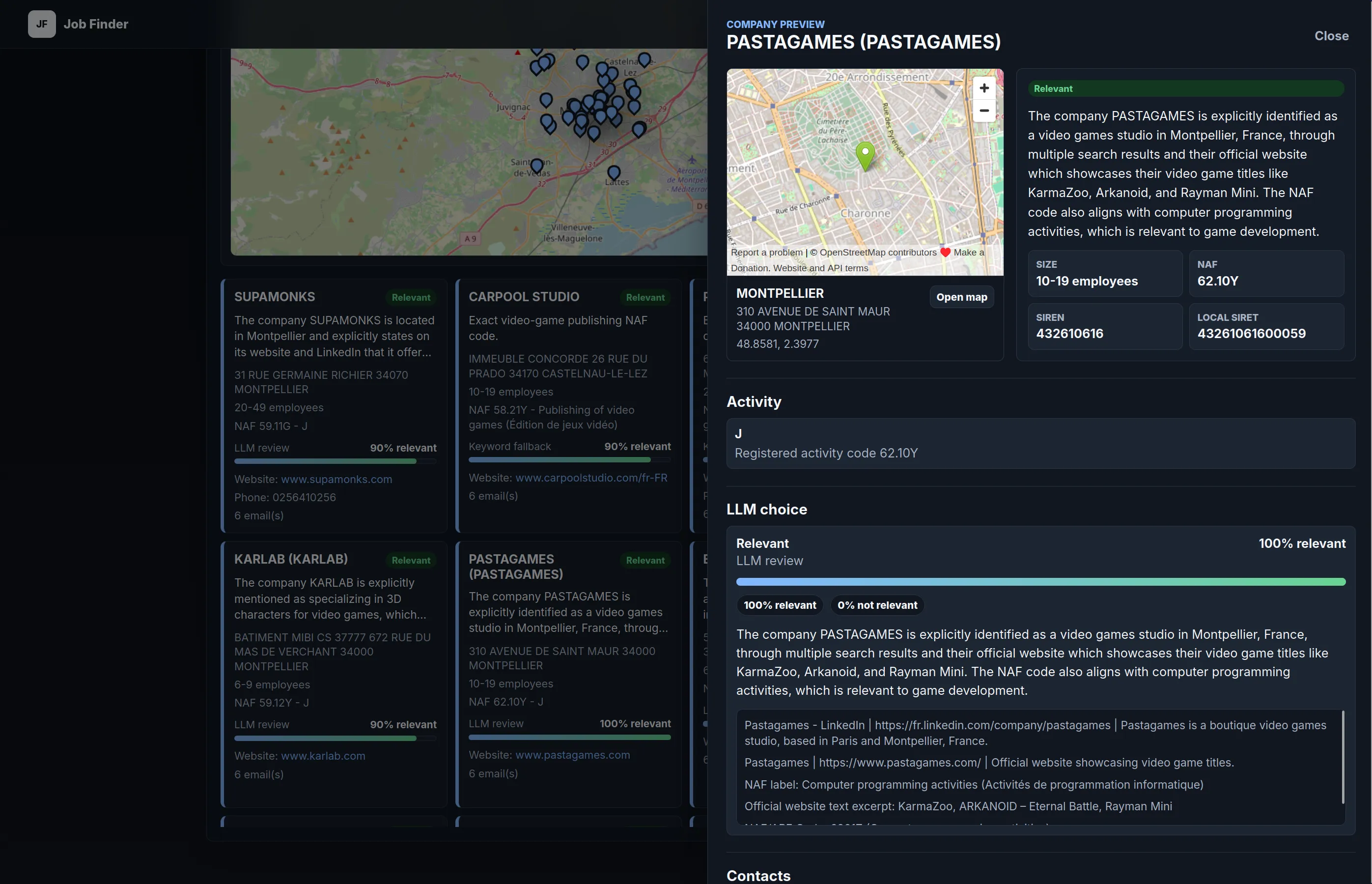Click the green location marker on map

tap(865, 156)
